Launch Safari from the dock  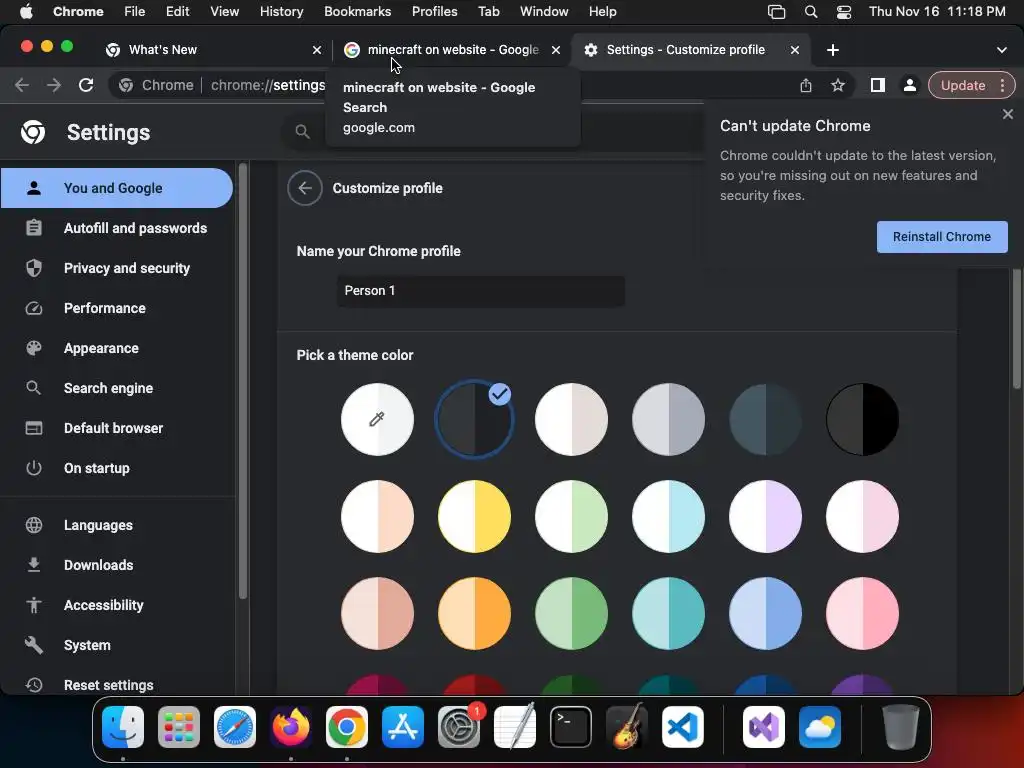coord(235,727)
